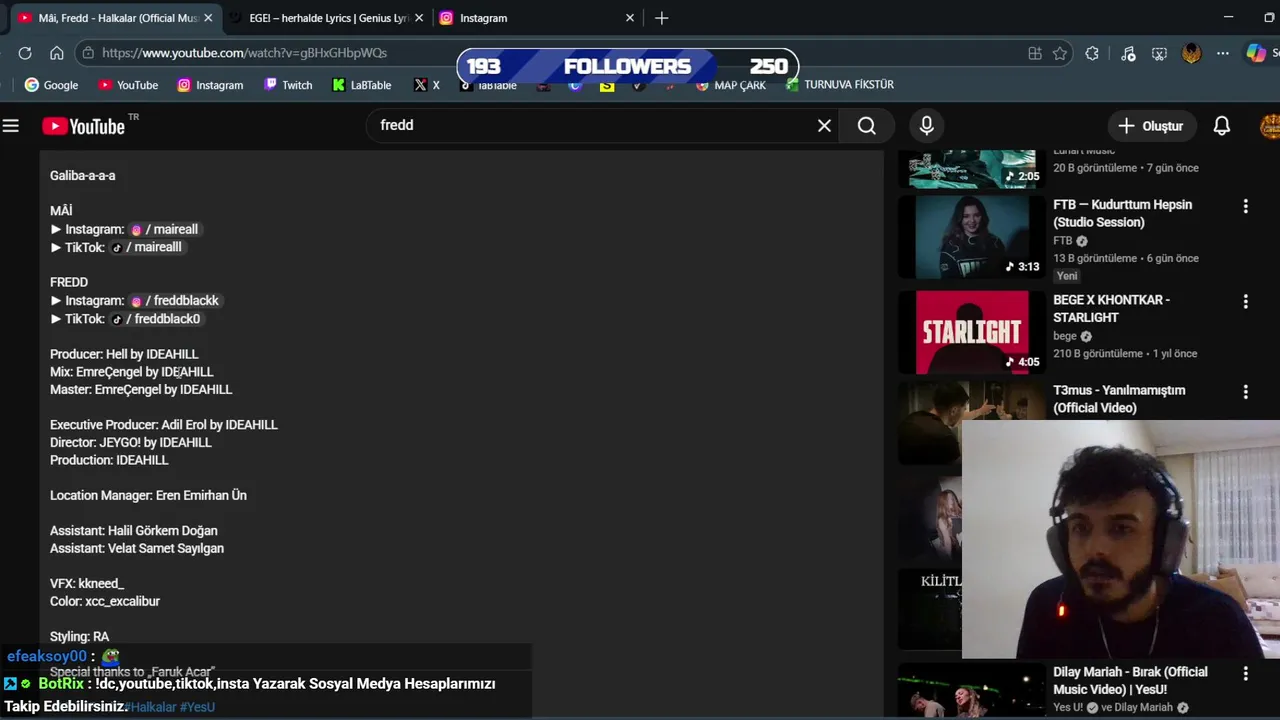Switch to the Instagram tab
Screen dimensions: 1280x720
tap(538, 18)
